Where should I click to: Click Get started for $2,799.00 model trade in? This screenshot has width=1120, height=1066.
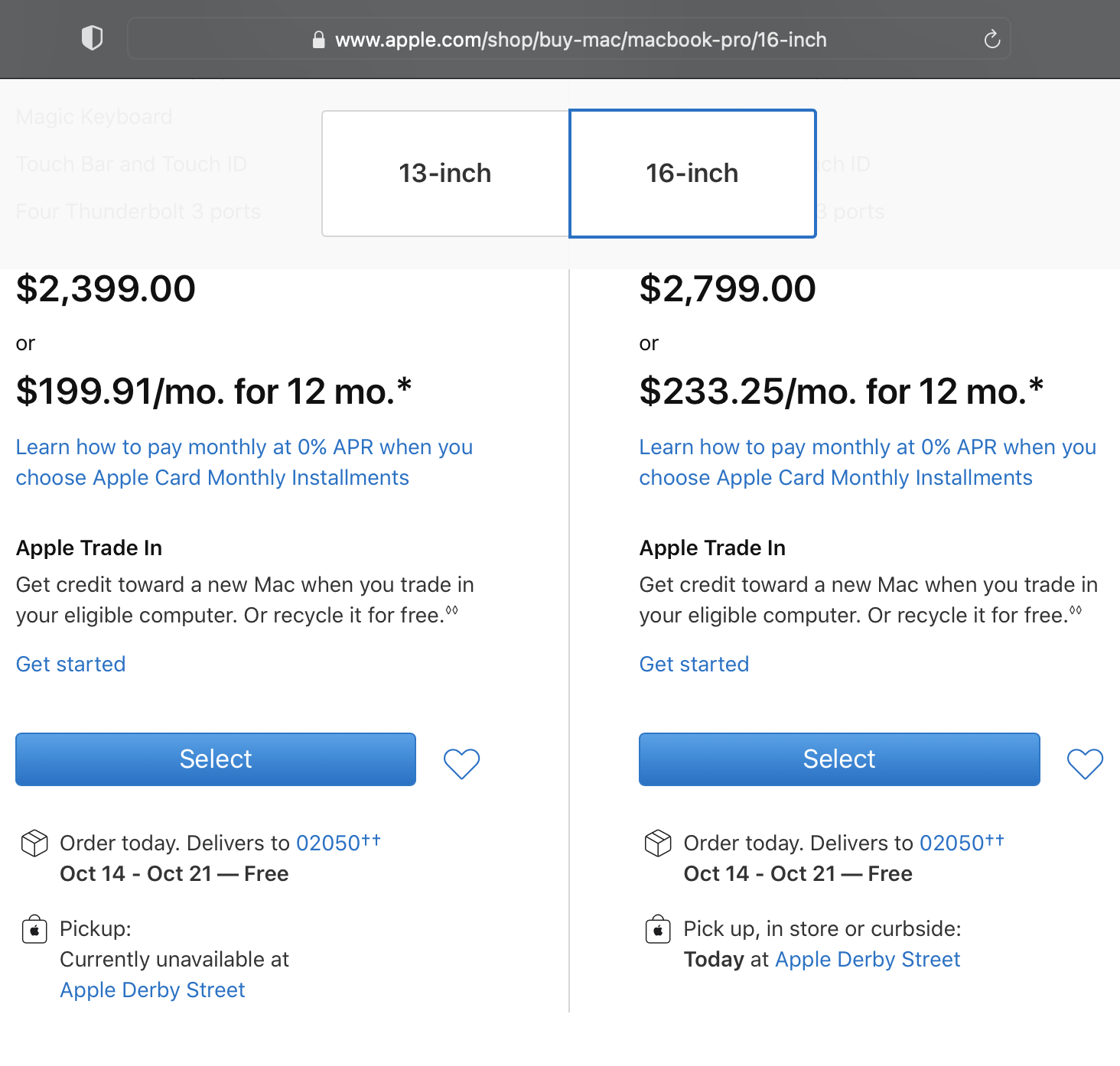pyautogui.click(x=694, y=664)
